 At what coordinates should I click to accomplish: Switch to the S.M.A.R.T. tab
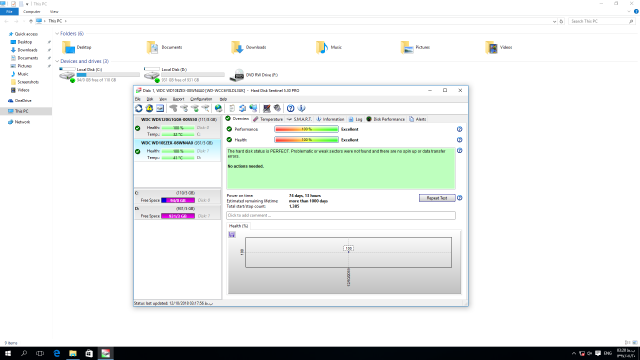(299, 119)
